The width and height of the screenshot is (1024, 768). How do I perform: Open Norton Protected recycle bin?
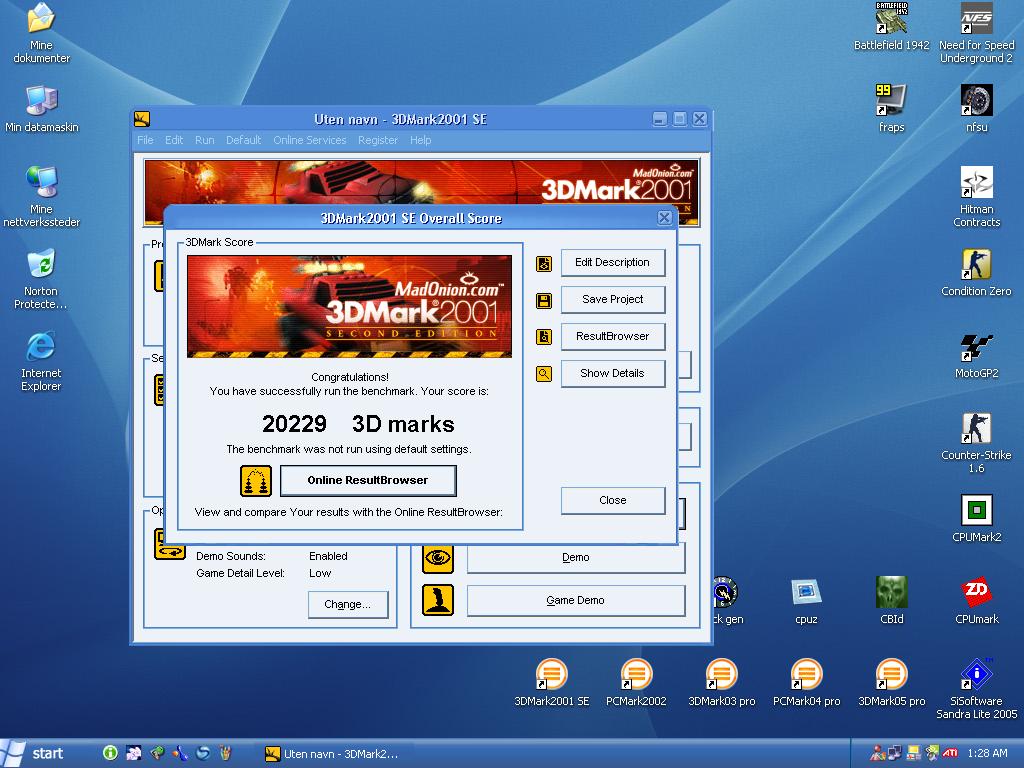(41, 279)
